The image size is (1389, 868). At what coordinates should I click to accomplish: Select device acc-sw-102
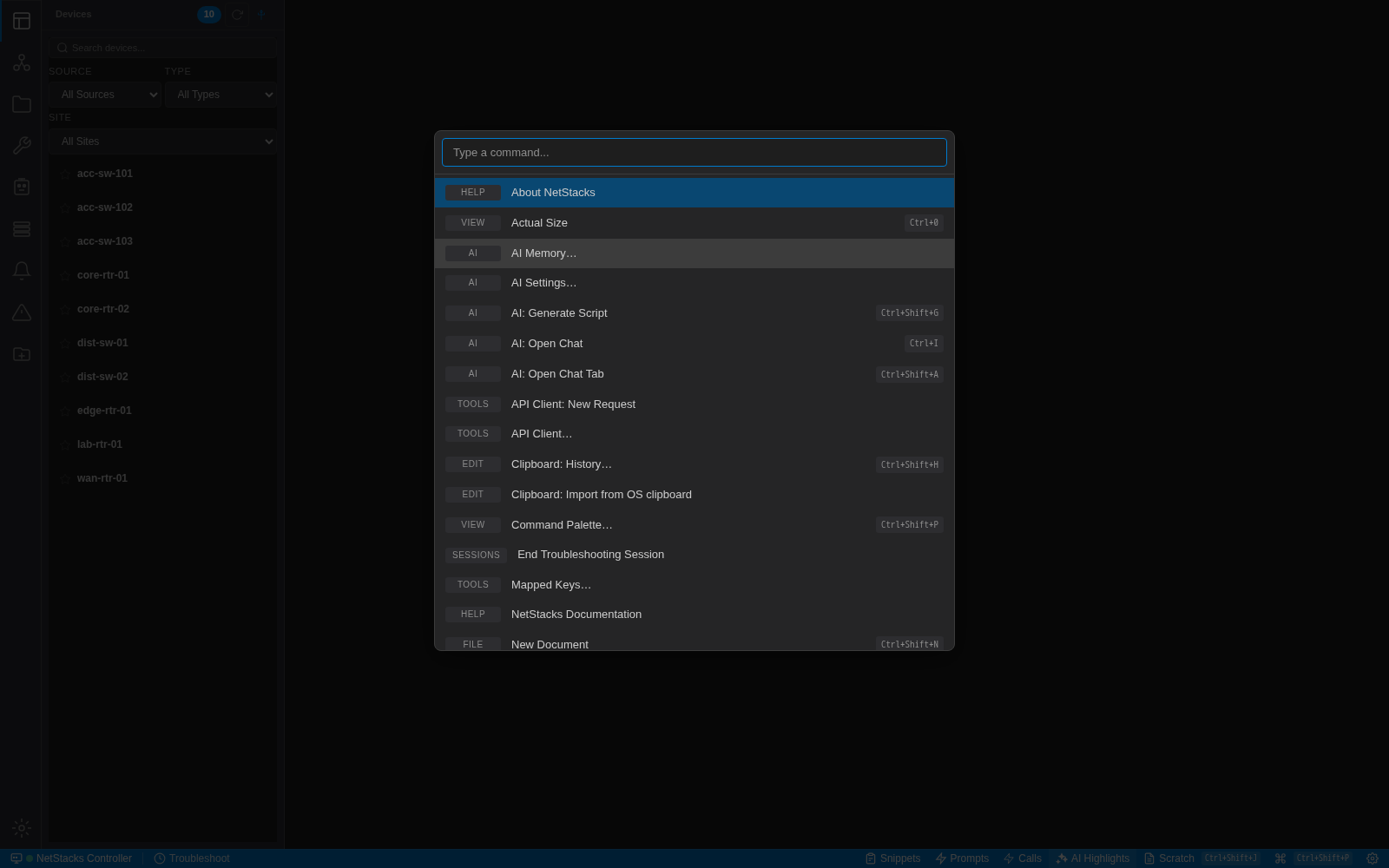point(163,207)
